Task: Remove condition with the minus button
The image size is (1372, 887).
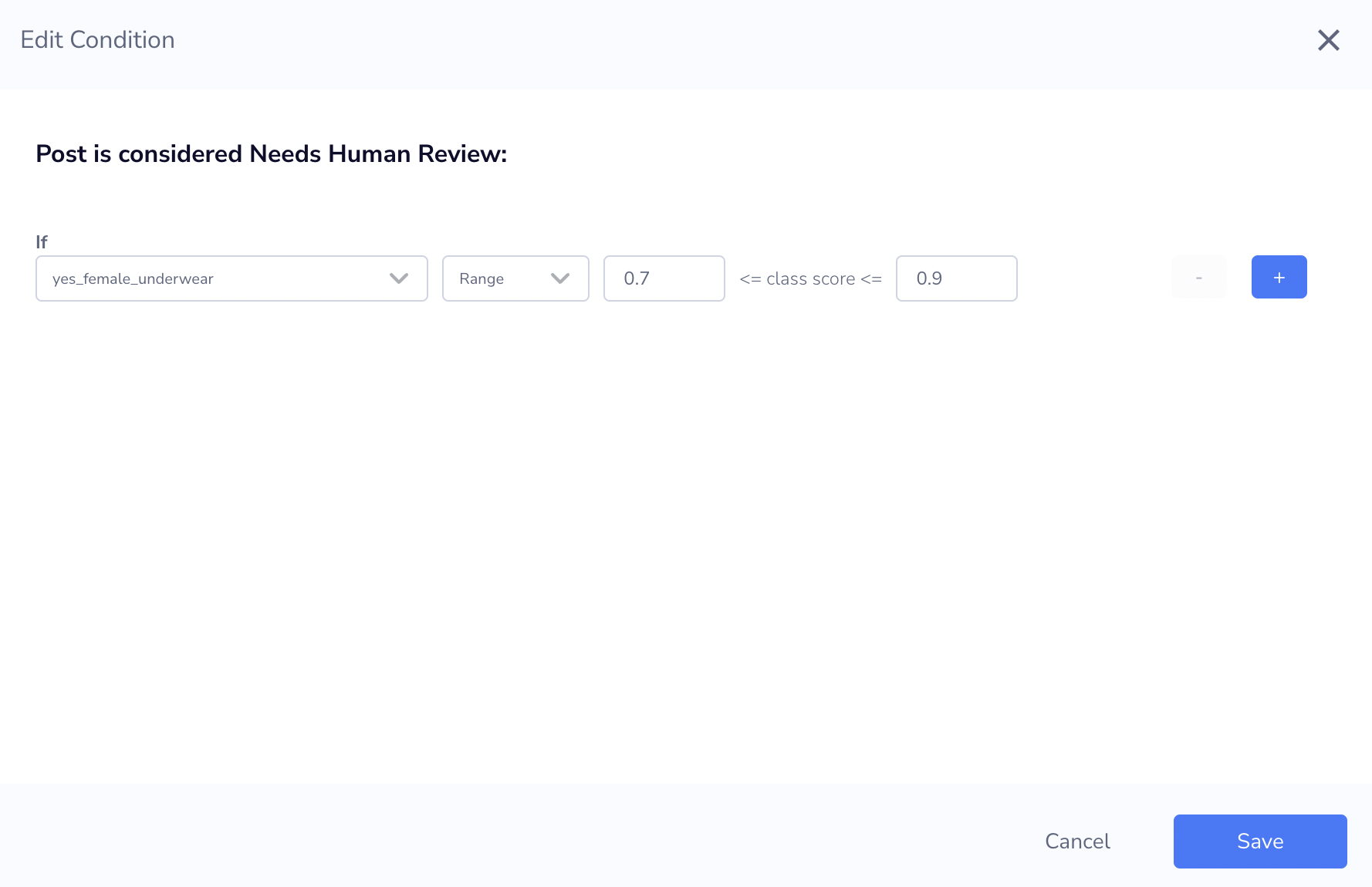Action: pyautogui.click(x=1198, y=277)
